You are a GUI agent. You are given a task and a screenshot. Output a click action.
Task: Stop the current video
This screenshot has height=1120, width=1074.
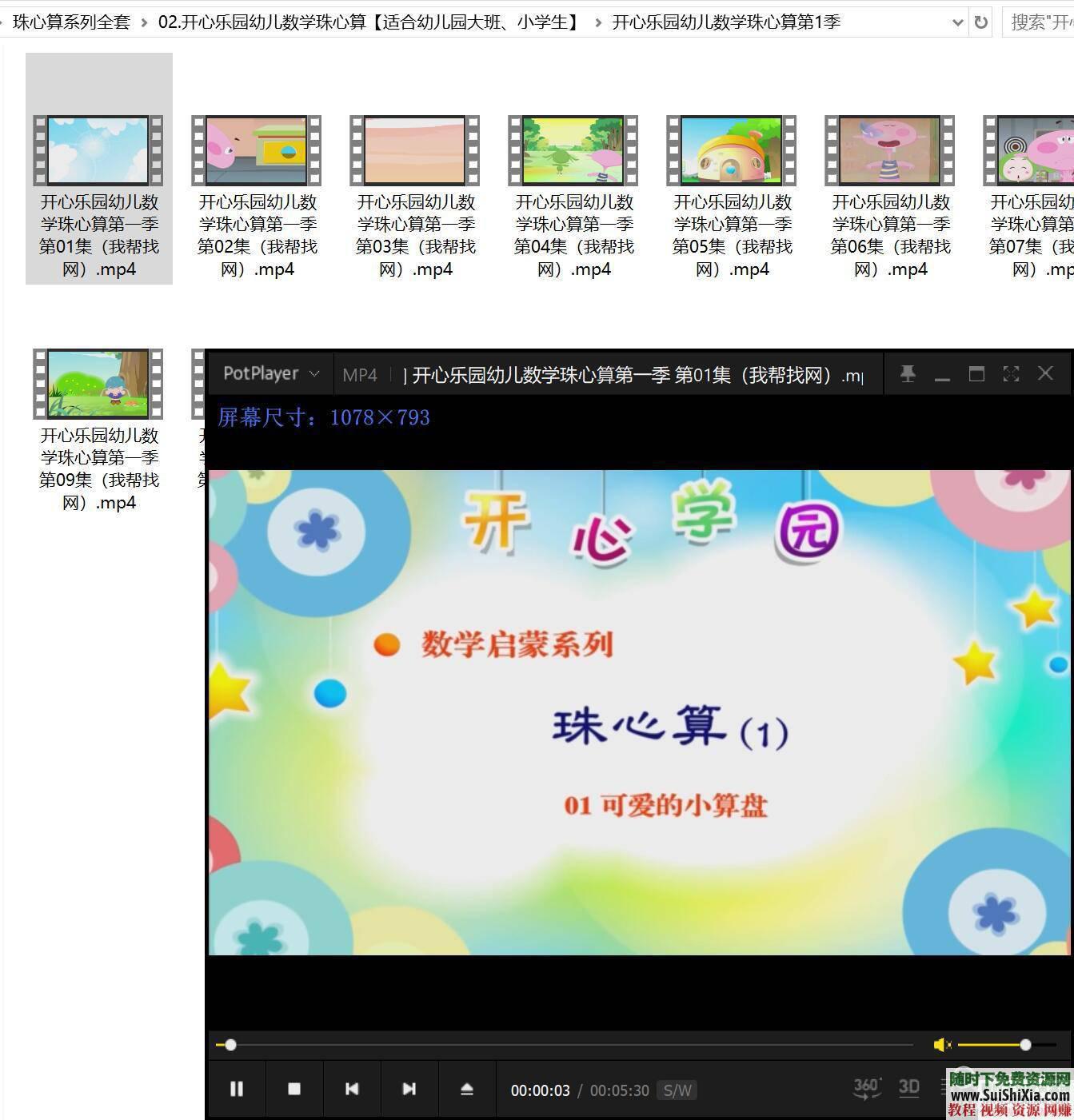click(x=294, y=1089)
